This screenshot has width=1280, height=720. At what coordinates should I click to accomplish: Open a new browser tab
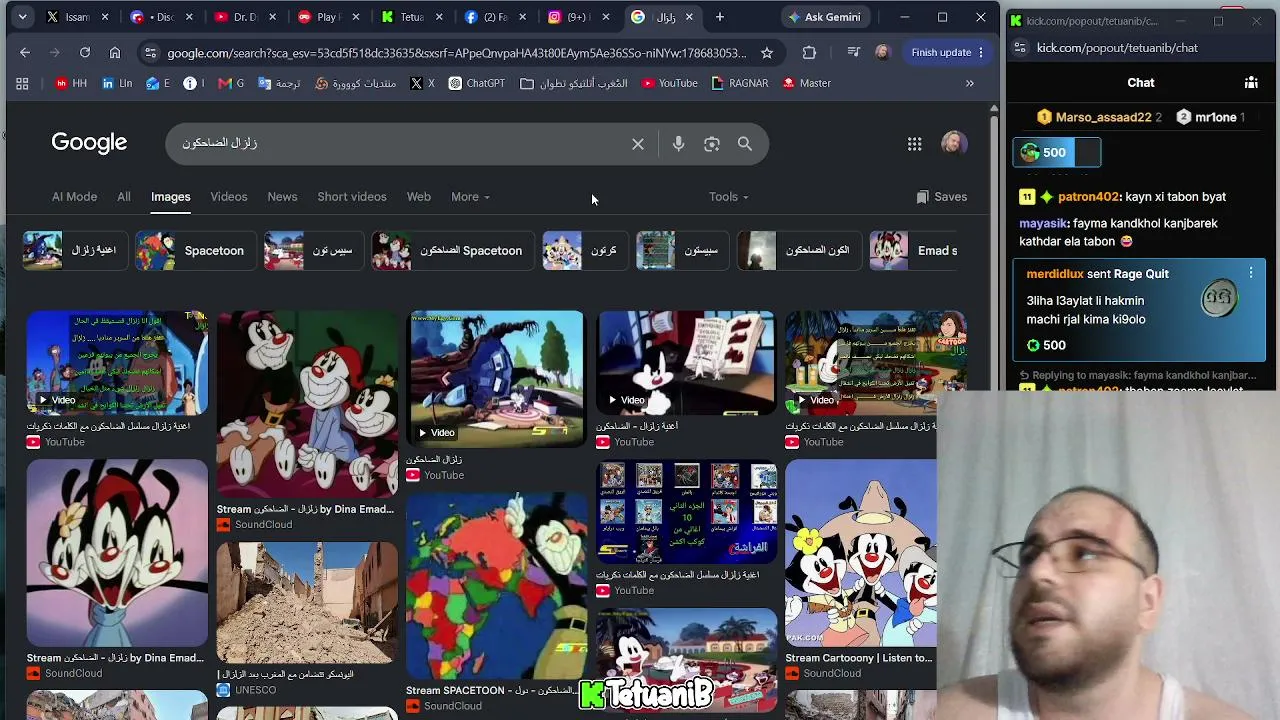coord(720,17)
